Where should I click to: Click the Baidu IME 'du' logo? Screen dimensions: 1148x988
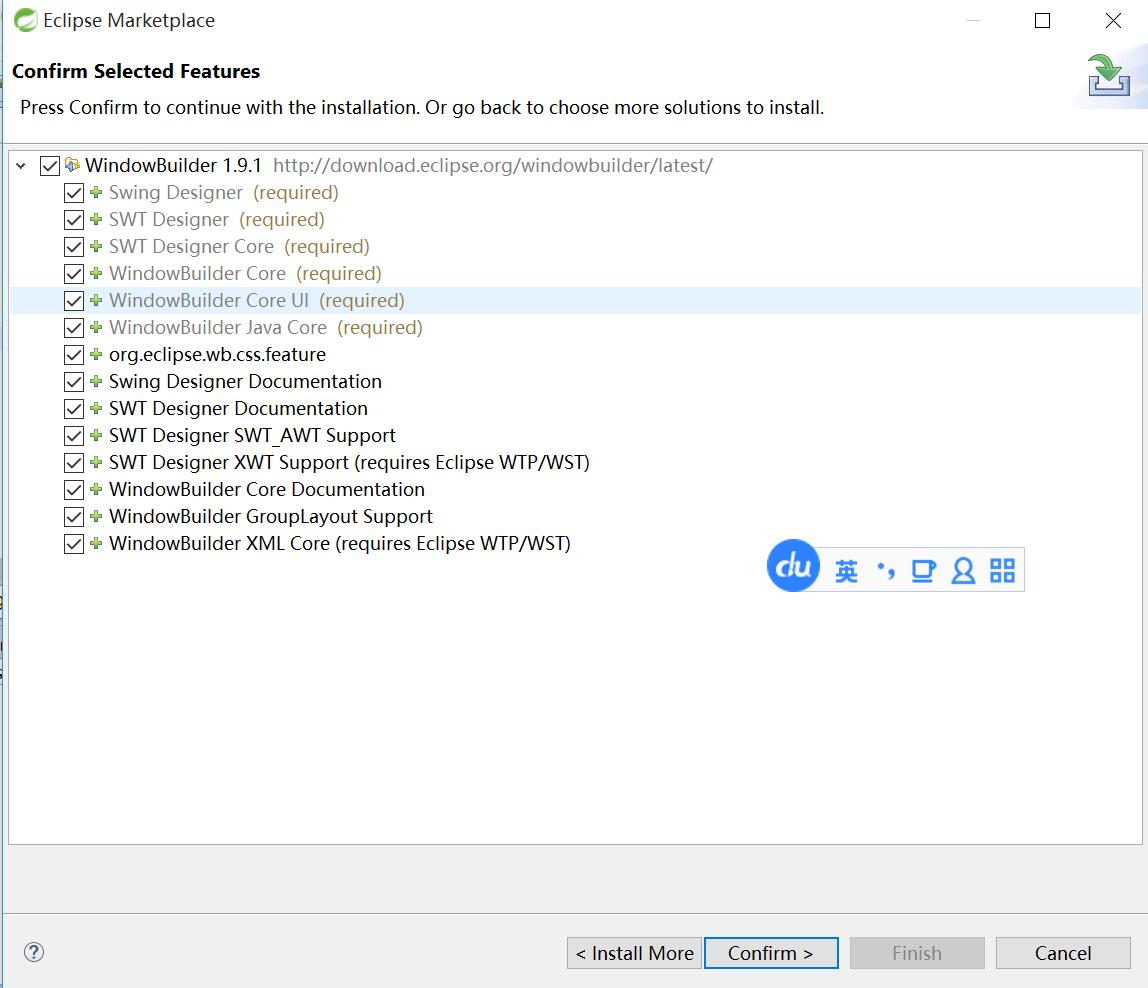pyautogui.click(x=793, y=565)
